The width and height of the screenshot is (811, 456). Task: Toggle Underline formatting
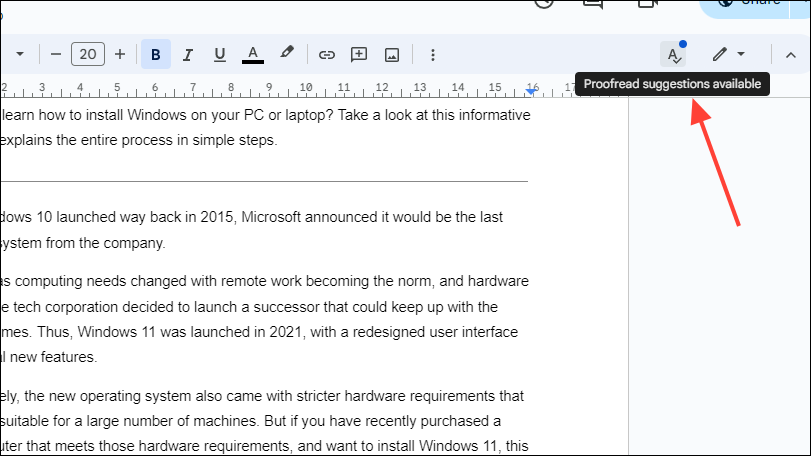220,54
